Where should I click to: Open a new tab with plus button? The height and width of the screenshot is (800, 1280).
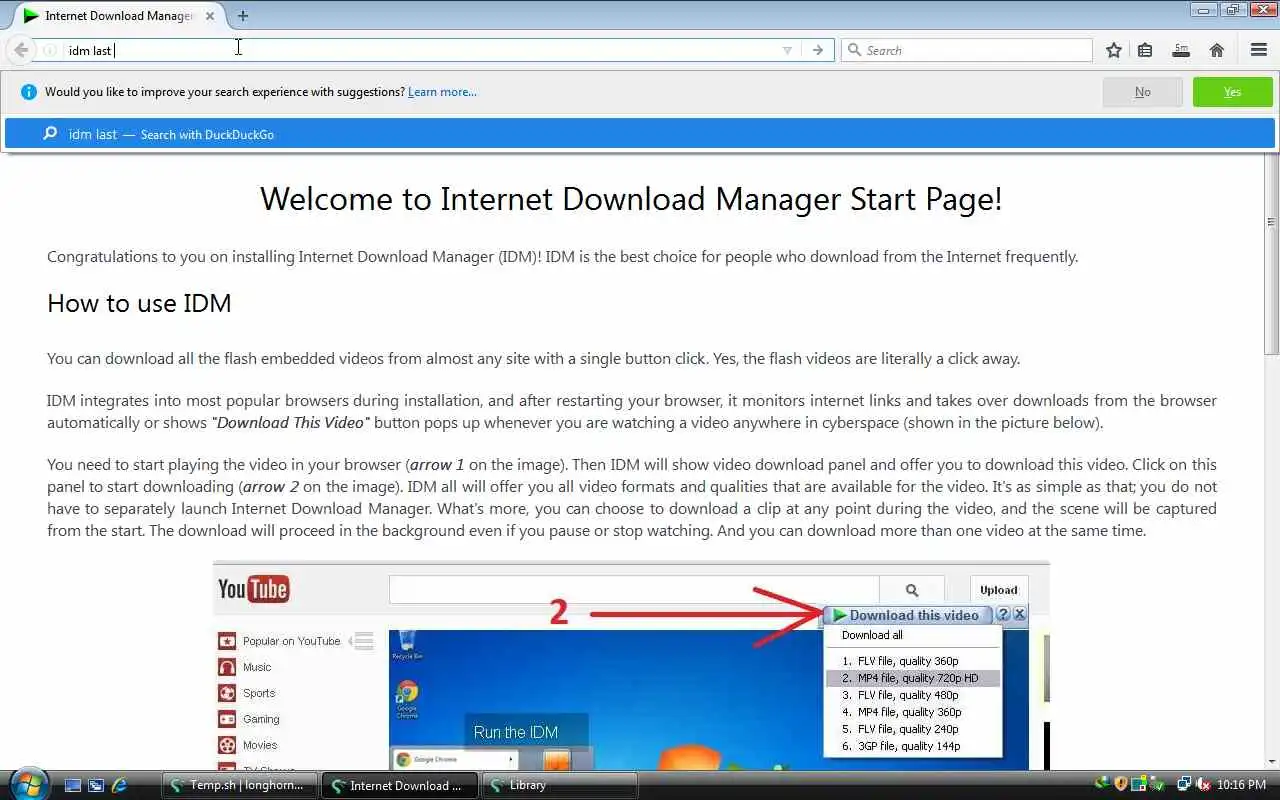(243, 15)
